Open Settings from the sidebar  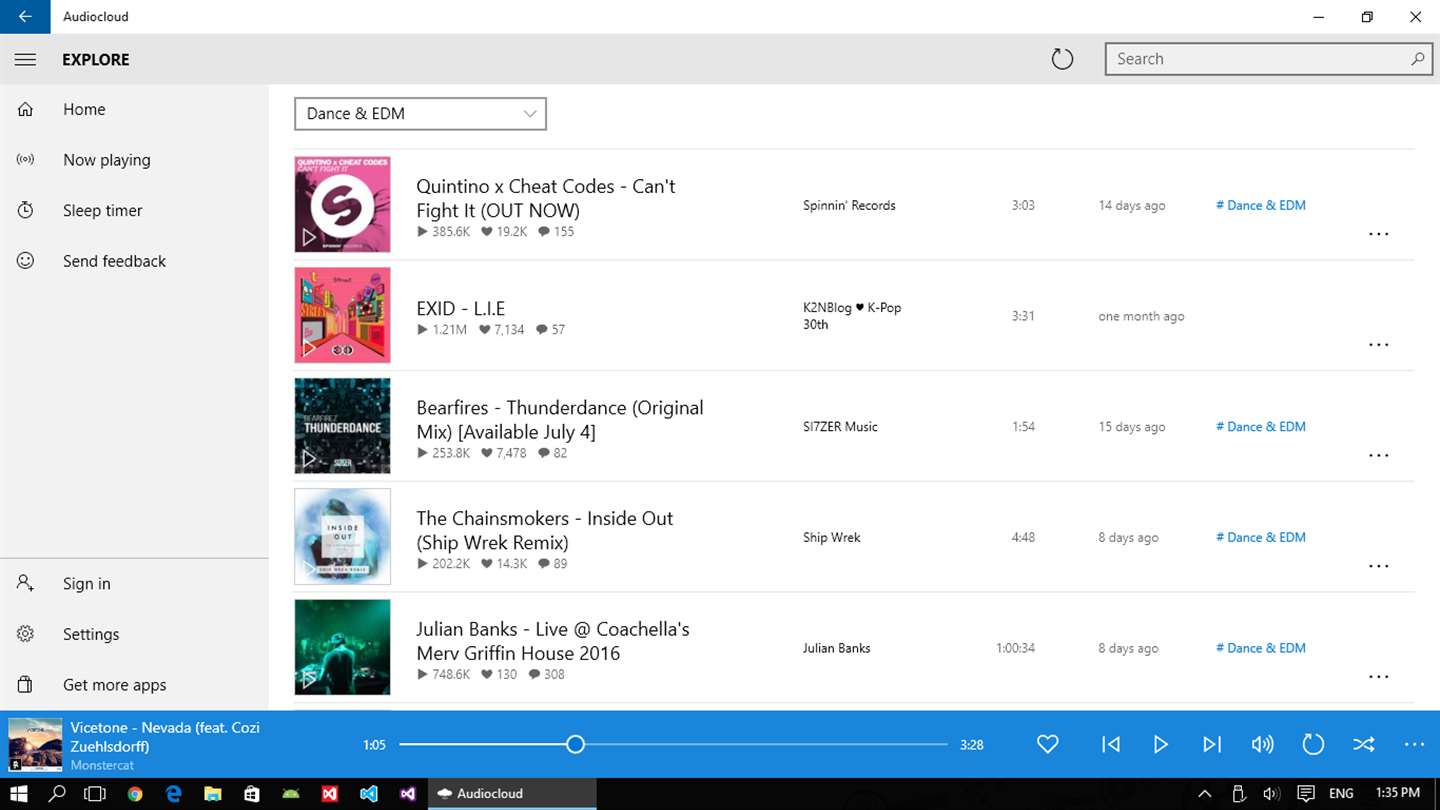coord(134,634)
